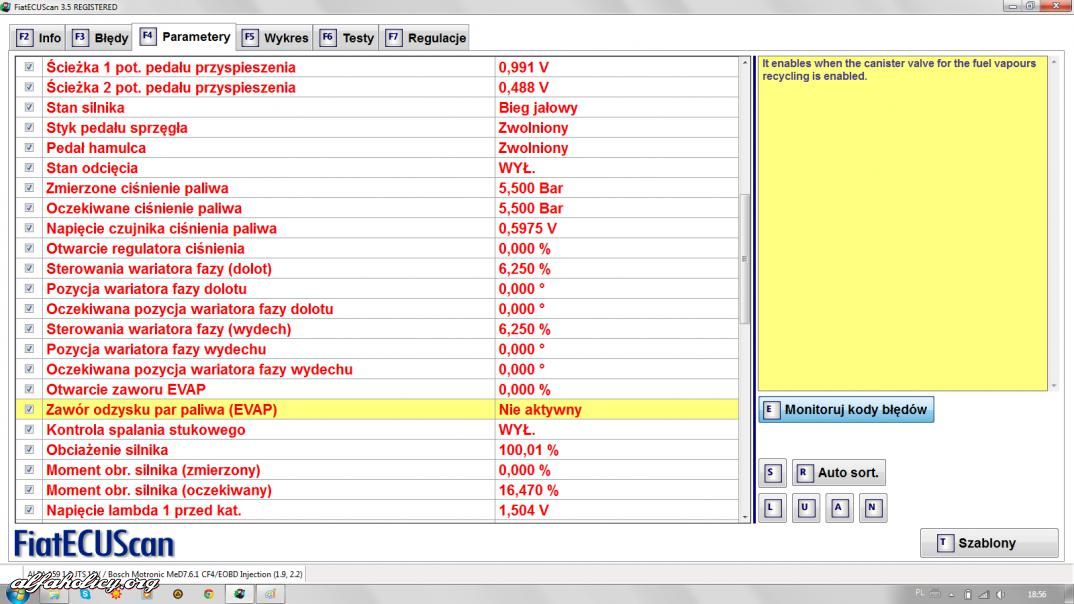Open Szablony templates button

click(988, 543)
